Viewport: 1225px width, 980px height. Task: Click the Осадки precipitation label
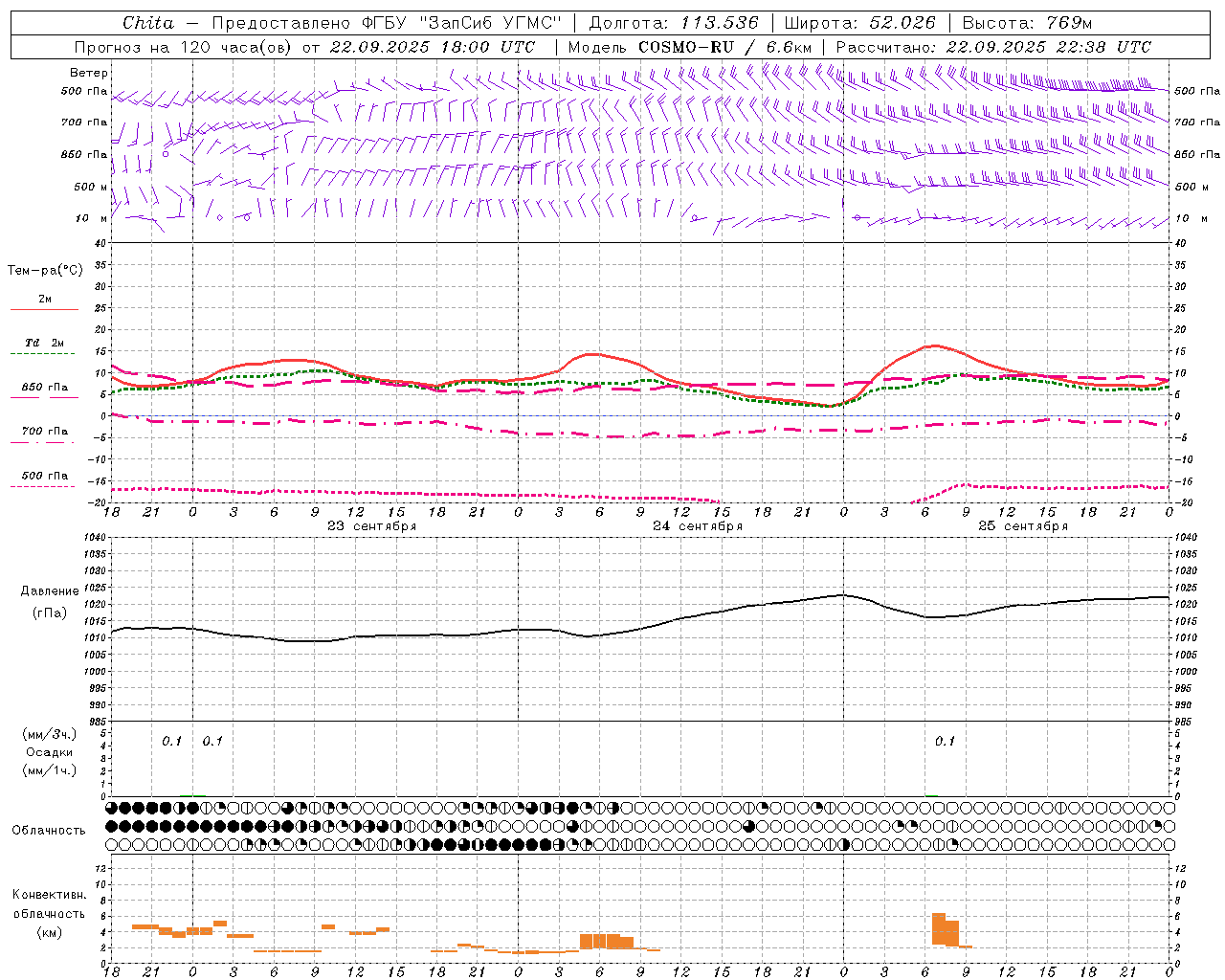pyautogui.click(x=49, y=752)
